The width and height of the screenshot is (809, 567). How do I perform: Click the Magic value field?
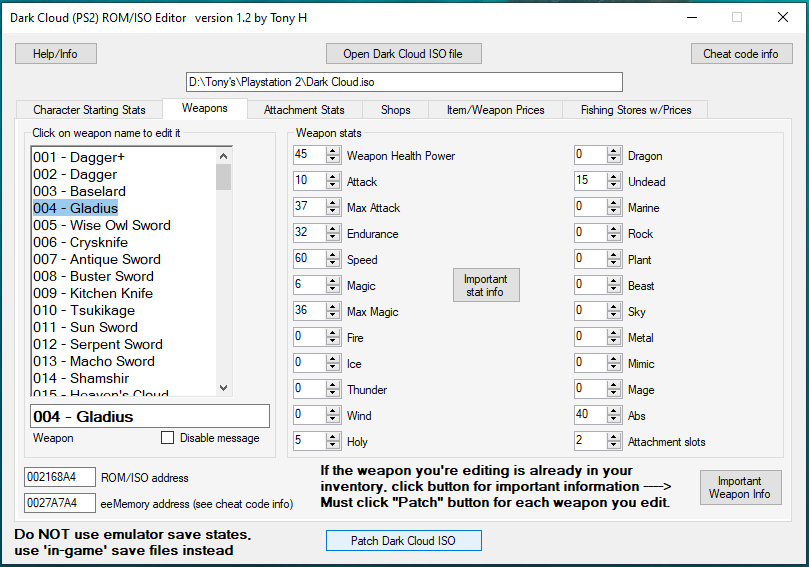click(309, 284)
